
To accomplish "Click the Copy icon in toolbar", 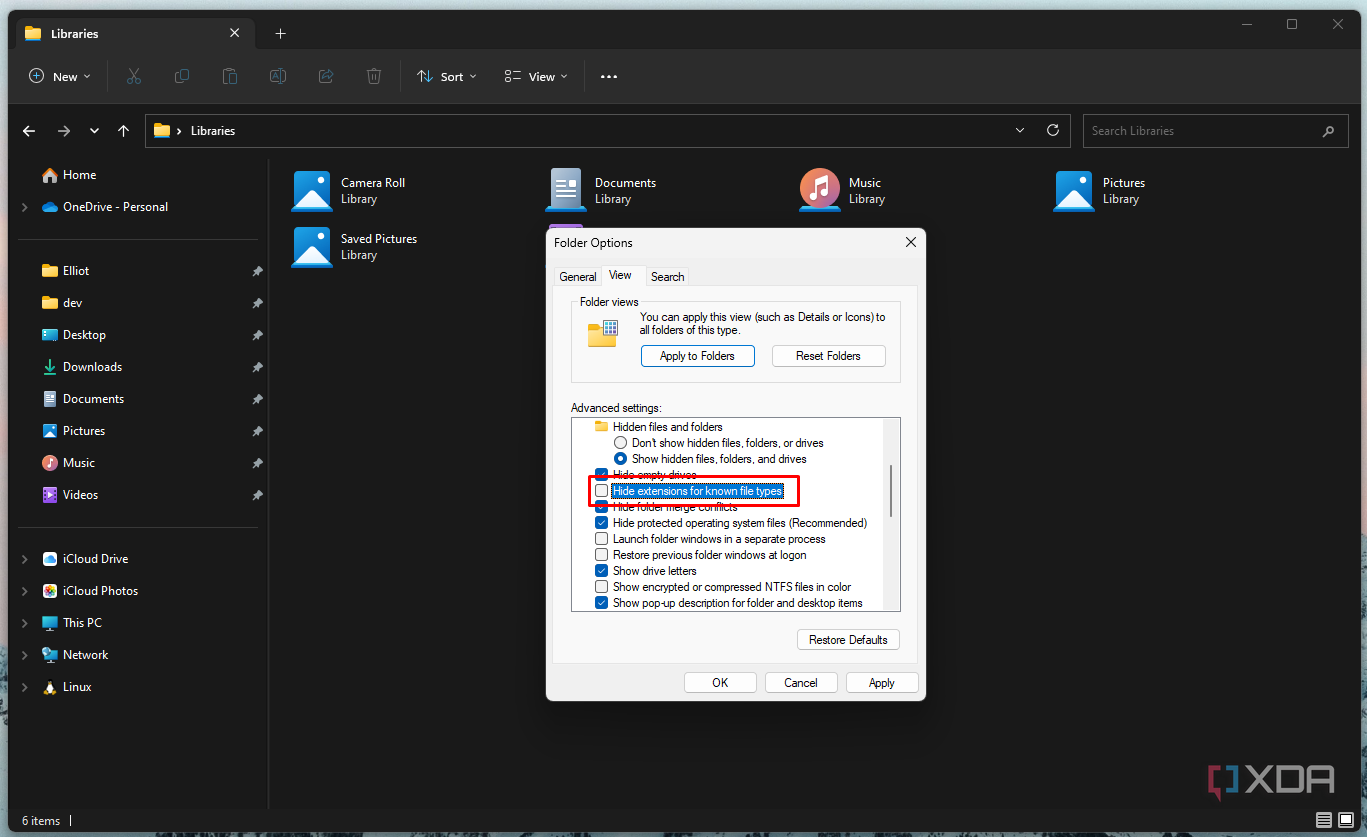I will [182, 76].
